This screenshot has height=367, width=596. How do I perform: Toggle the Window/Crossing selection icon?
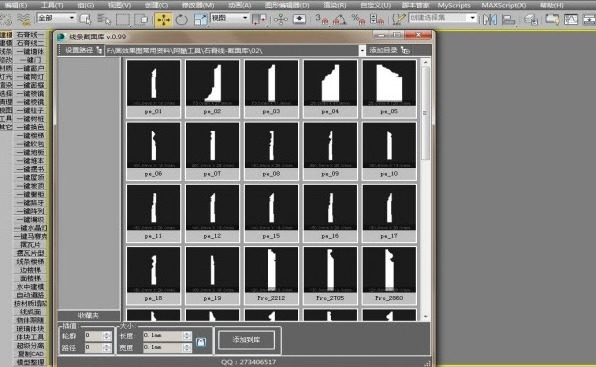point(141,19)
